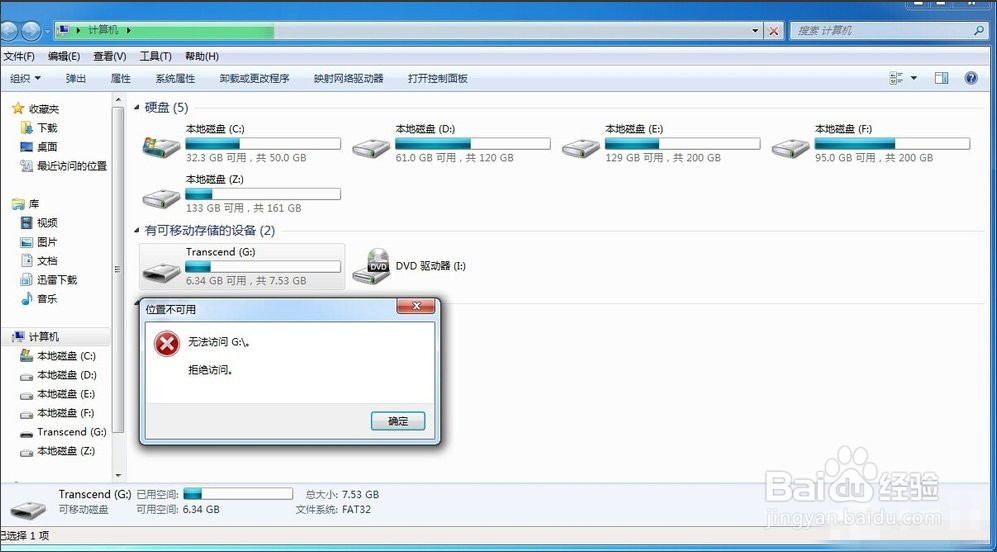Open the 帮助(H) menu
The height and width of the screenshot is (552, 997).
pyautogui.click(x=202, y=56)
